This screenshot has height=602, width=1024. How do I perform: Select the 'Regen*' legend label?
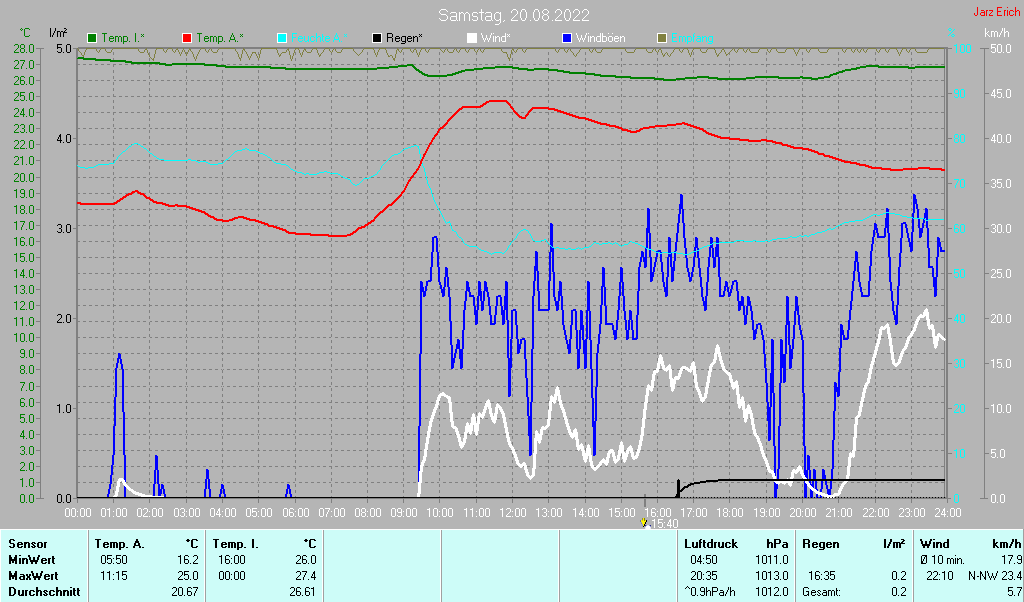pos(404,39)
